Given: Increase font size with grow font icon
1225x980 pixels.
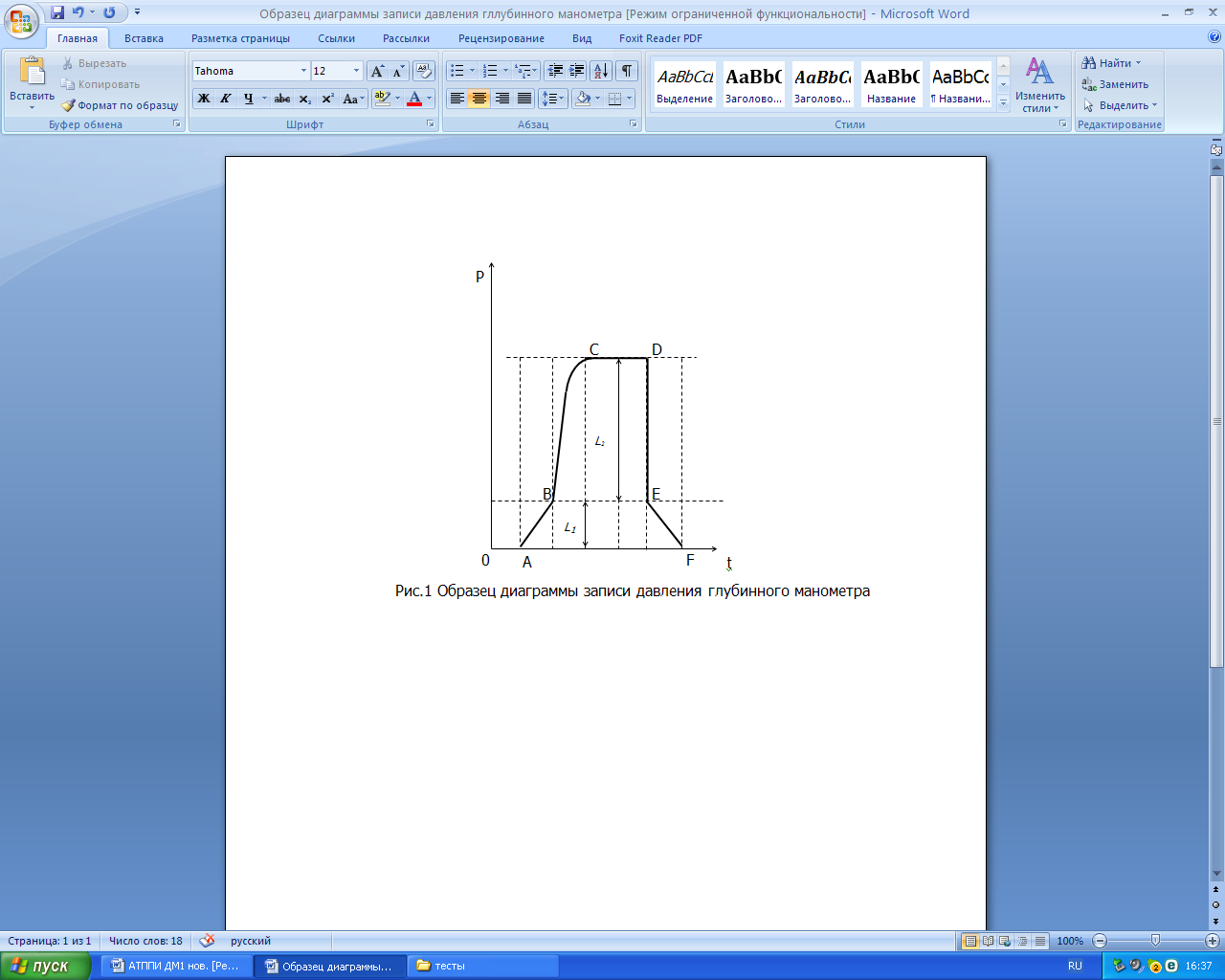Looking at the screenshot, I should click(x=378, y=71).
